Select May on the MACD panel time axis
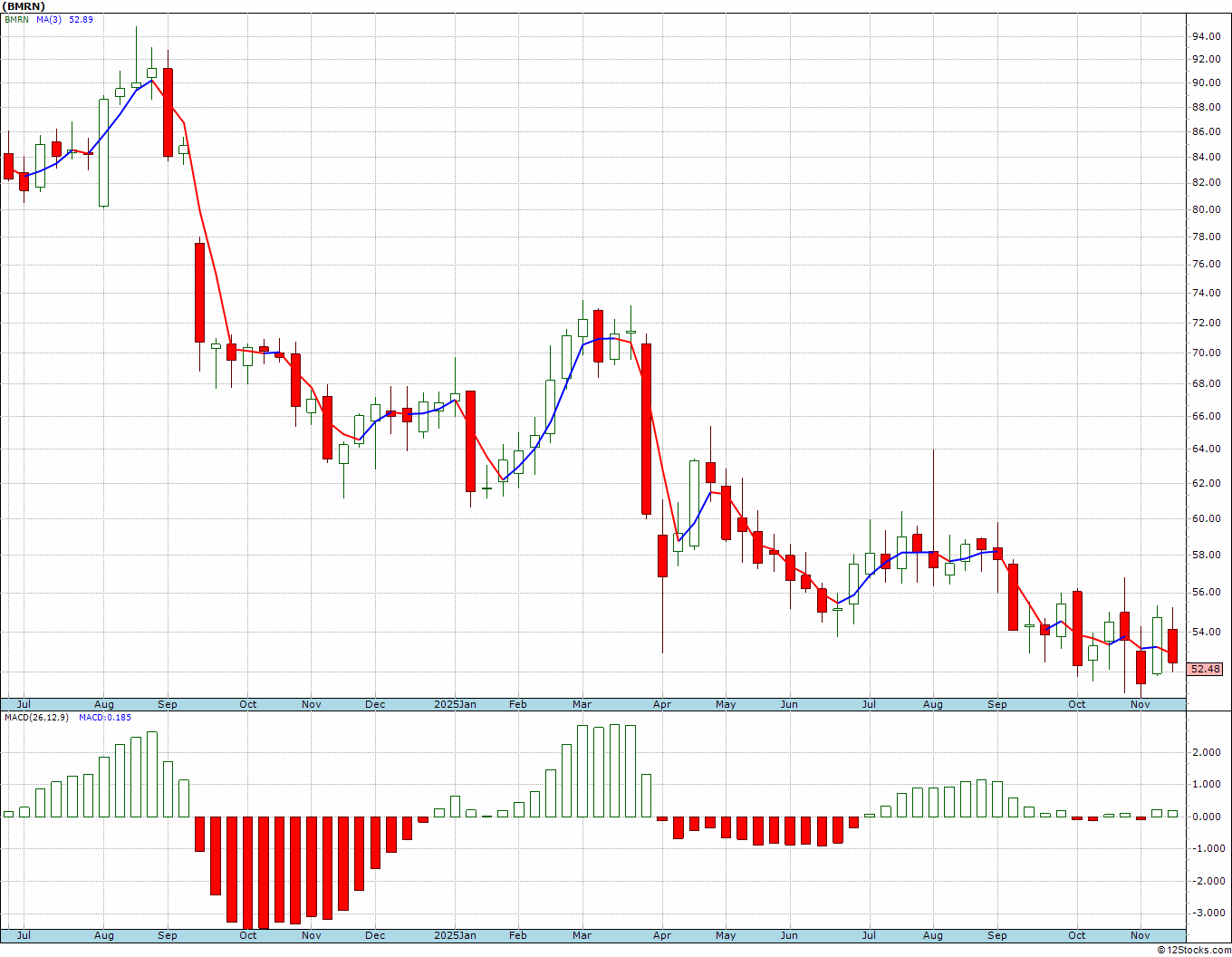Image resolution: width=1232 pixels, height=957 pixels. tap(726, 935)
